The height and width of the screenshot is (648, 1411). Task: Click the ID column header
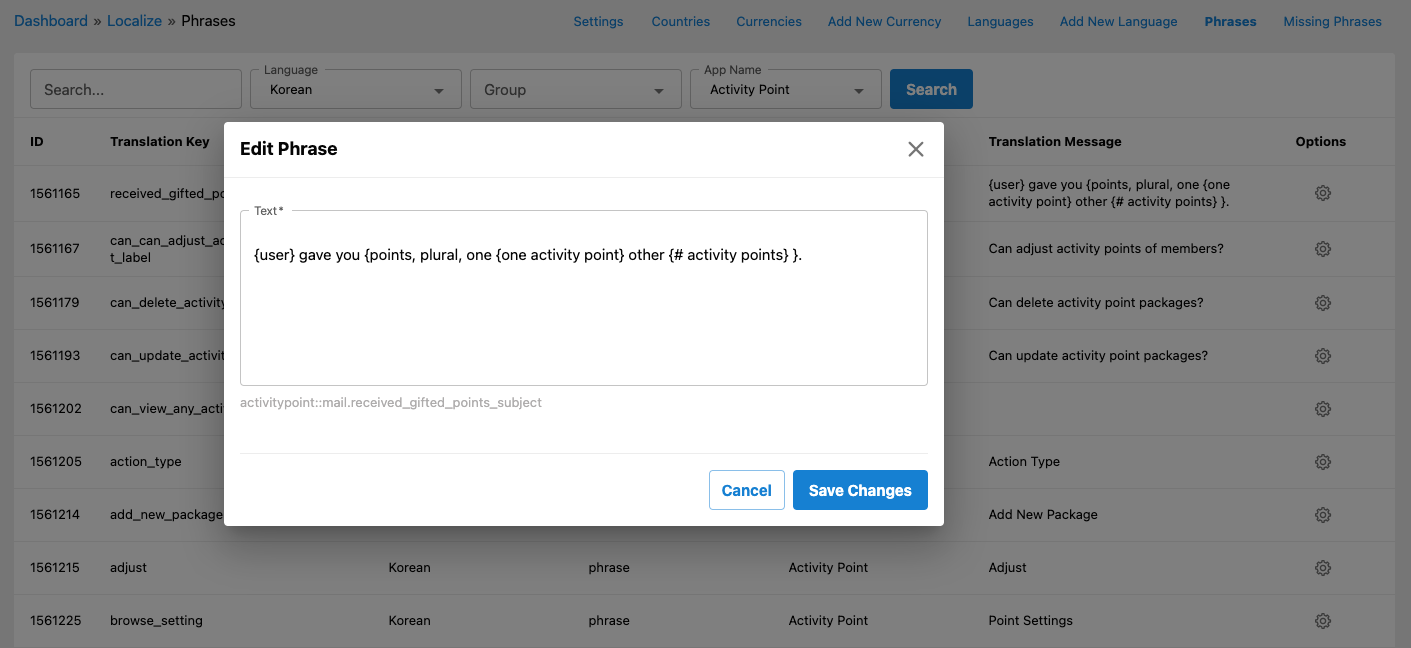click(x=37, y=142)
